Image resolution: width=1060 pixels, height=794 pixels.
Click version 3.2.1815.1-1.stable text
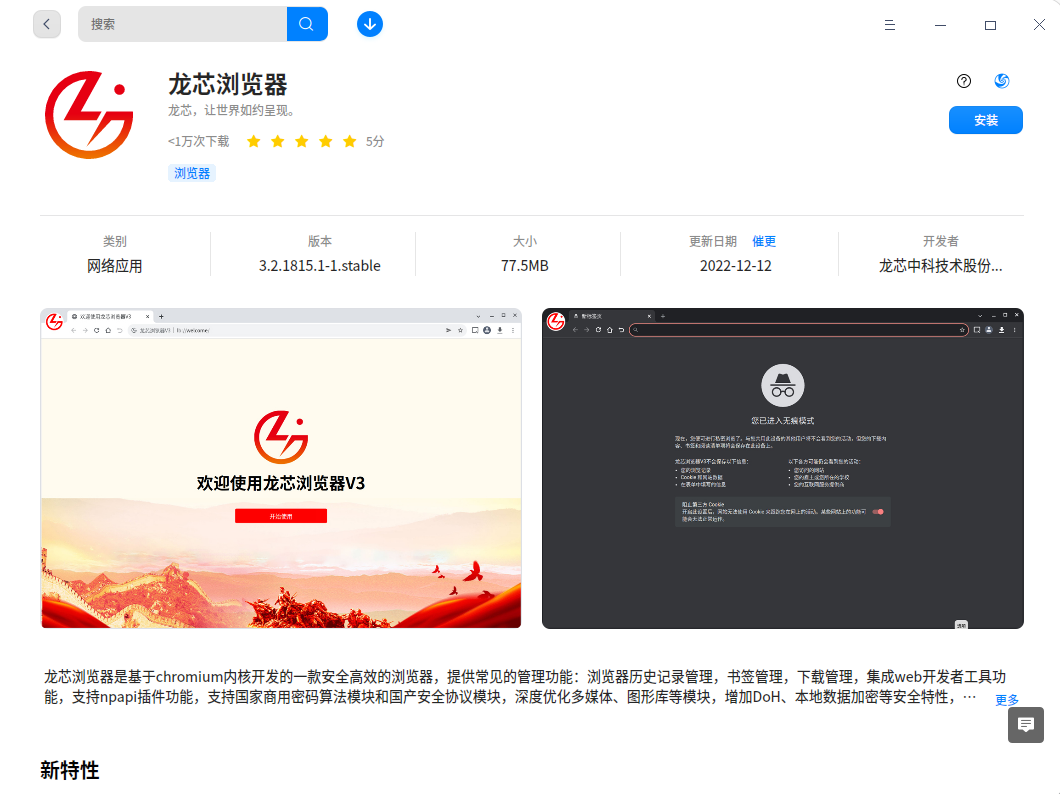point(320,266)
